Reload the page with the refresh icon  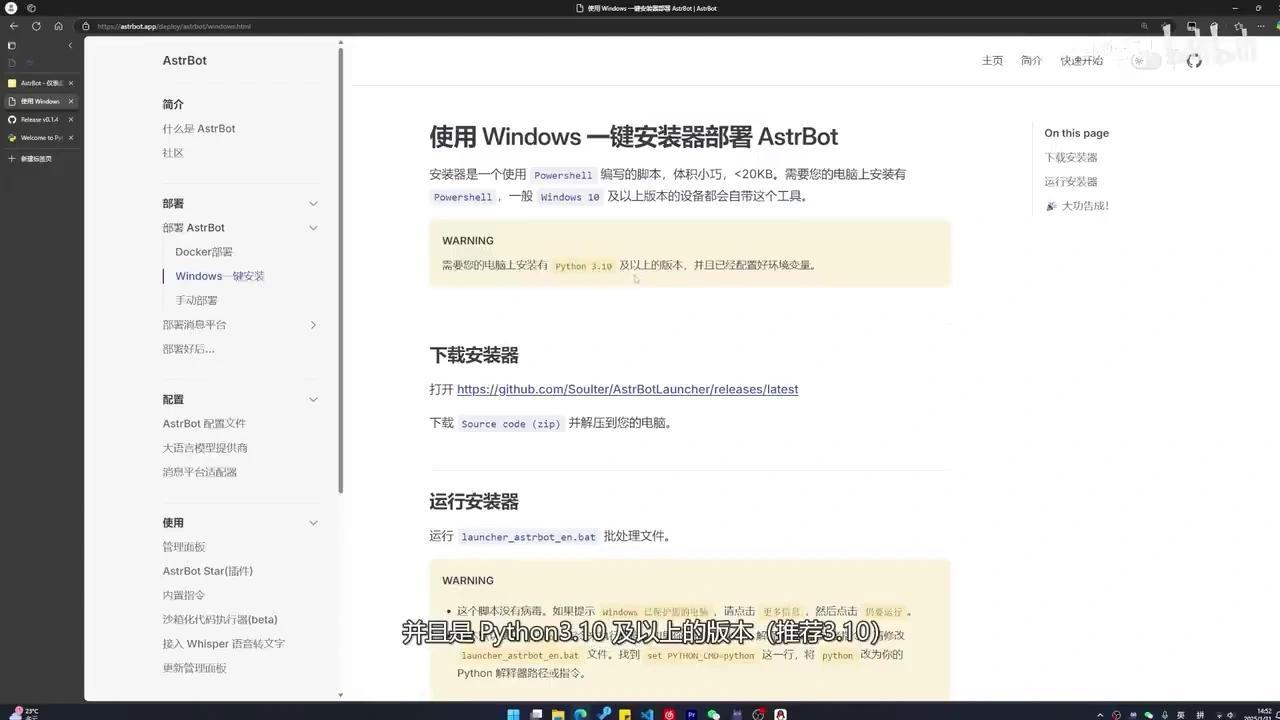(36, 26)
